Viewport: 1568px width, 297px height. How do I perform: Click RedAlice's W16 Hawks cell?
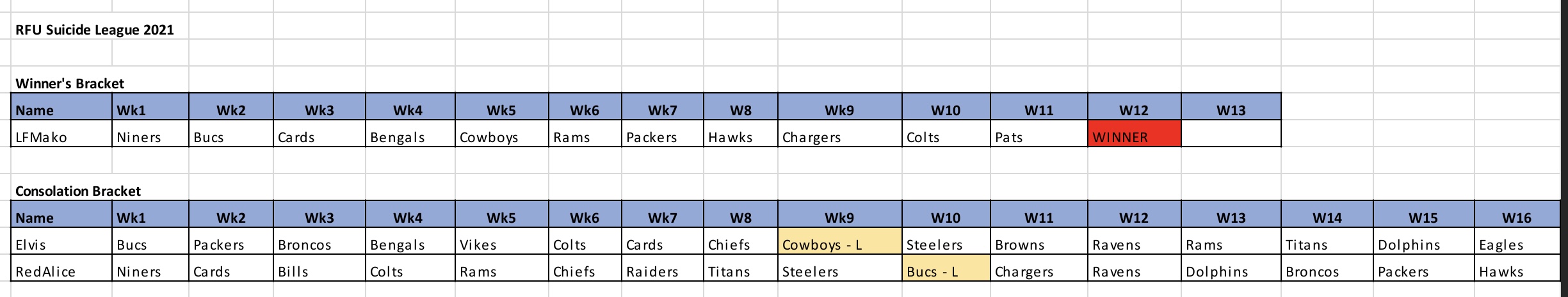click(1517, 268)
